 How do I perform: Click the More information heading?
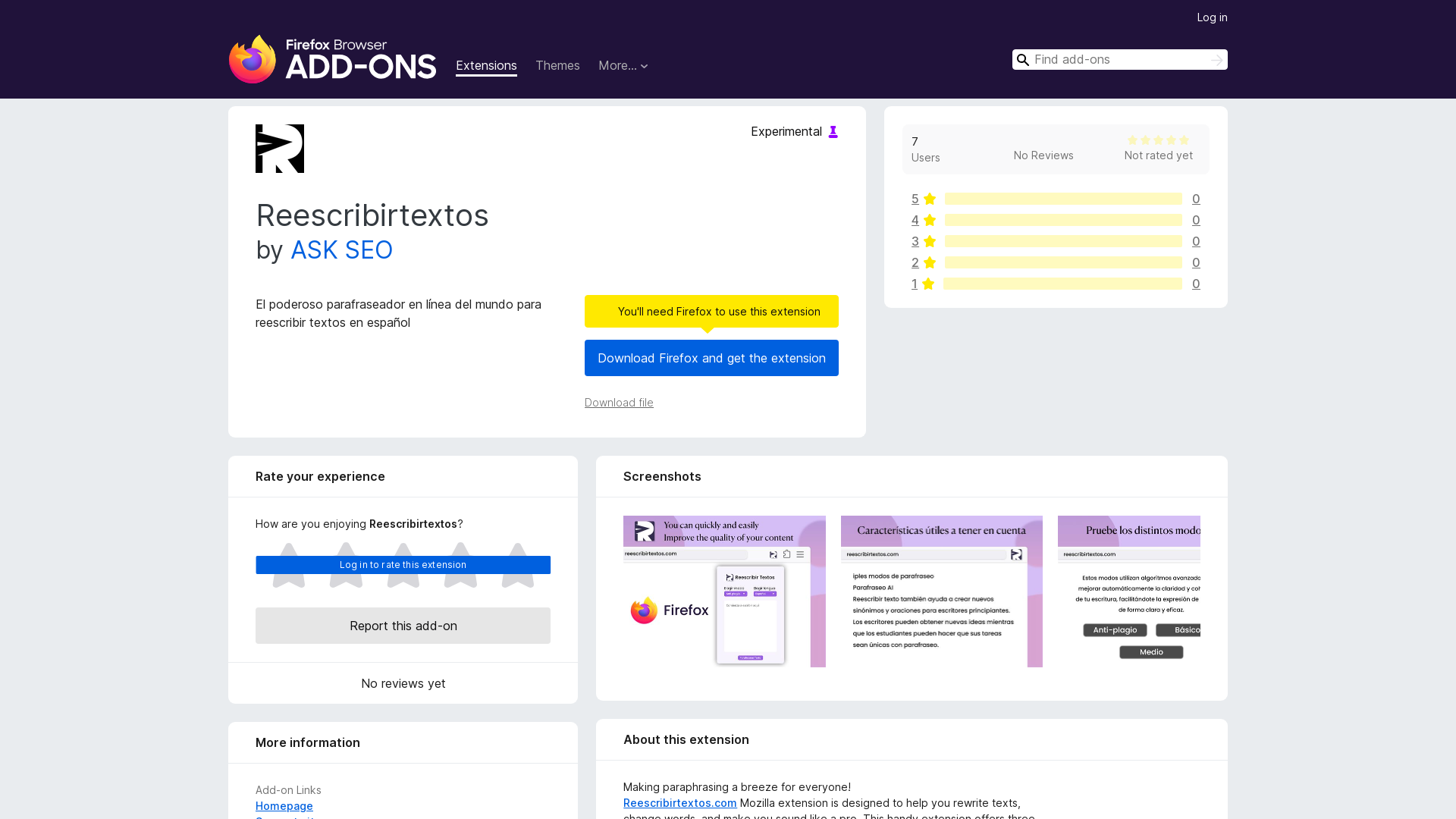308,742
